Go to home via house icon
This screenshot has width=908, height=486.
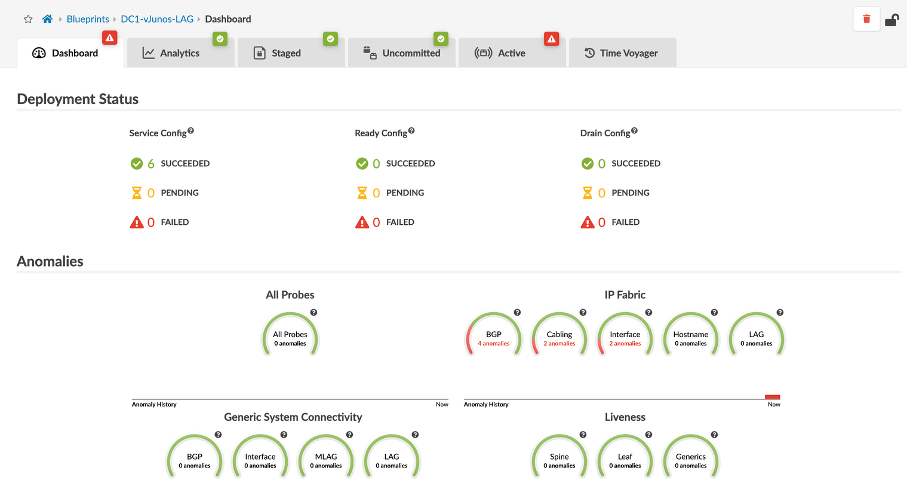pos(47,19)
